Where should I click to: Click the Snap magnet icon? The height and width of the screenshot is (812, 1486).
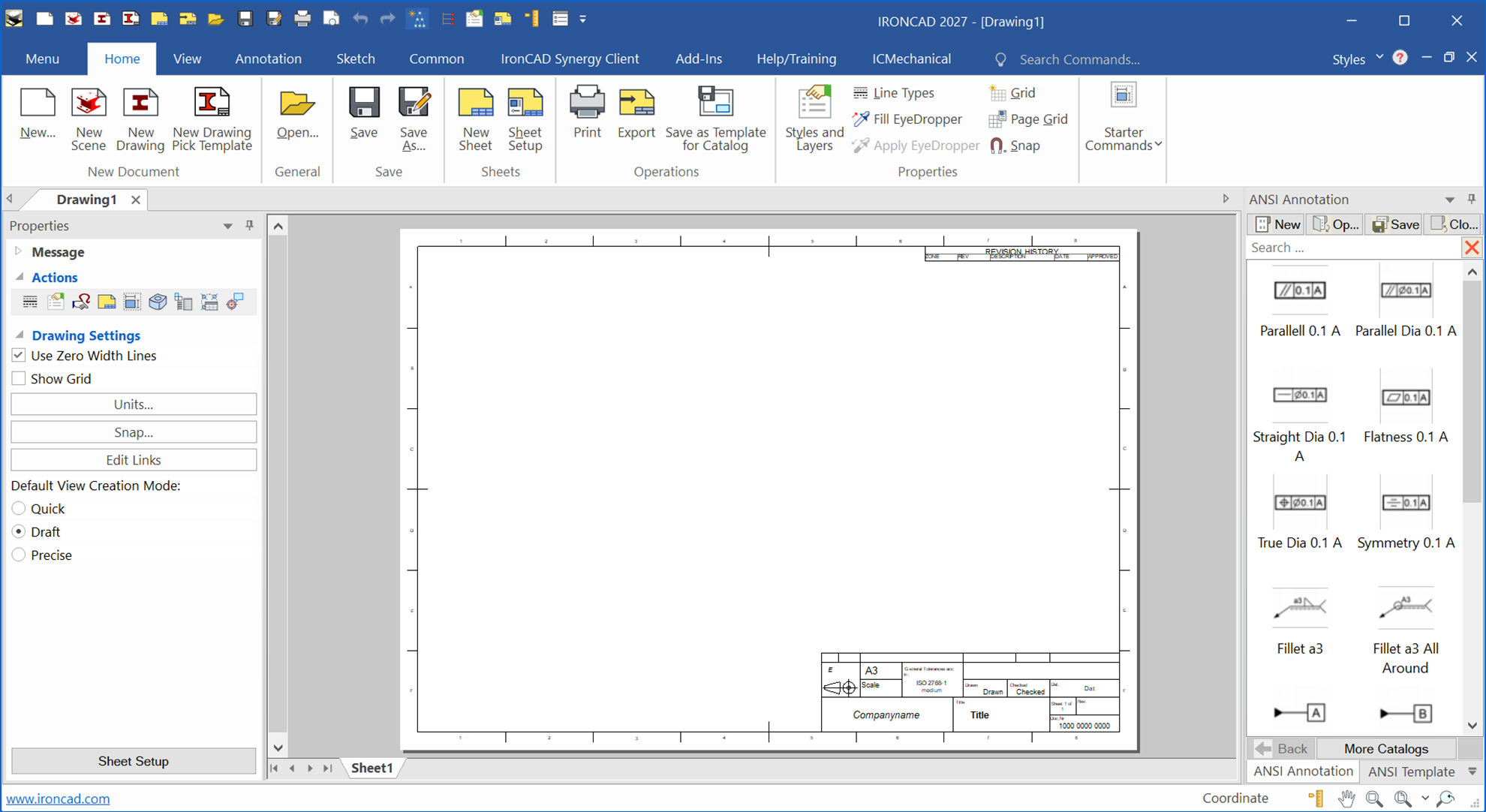[997, 146]
